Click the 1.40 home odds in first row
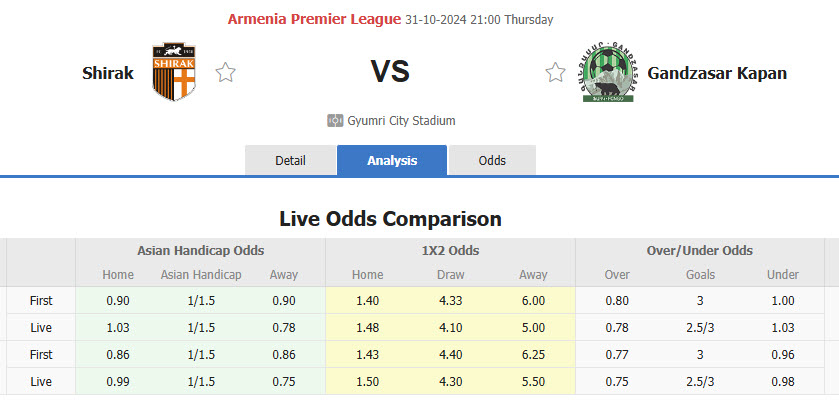Screen dimensions: 839x405 [367, 300]
